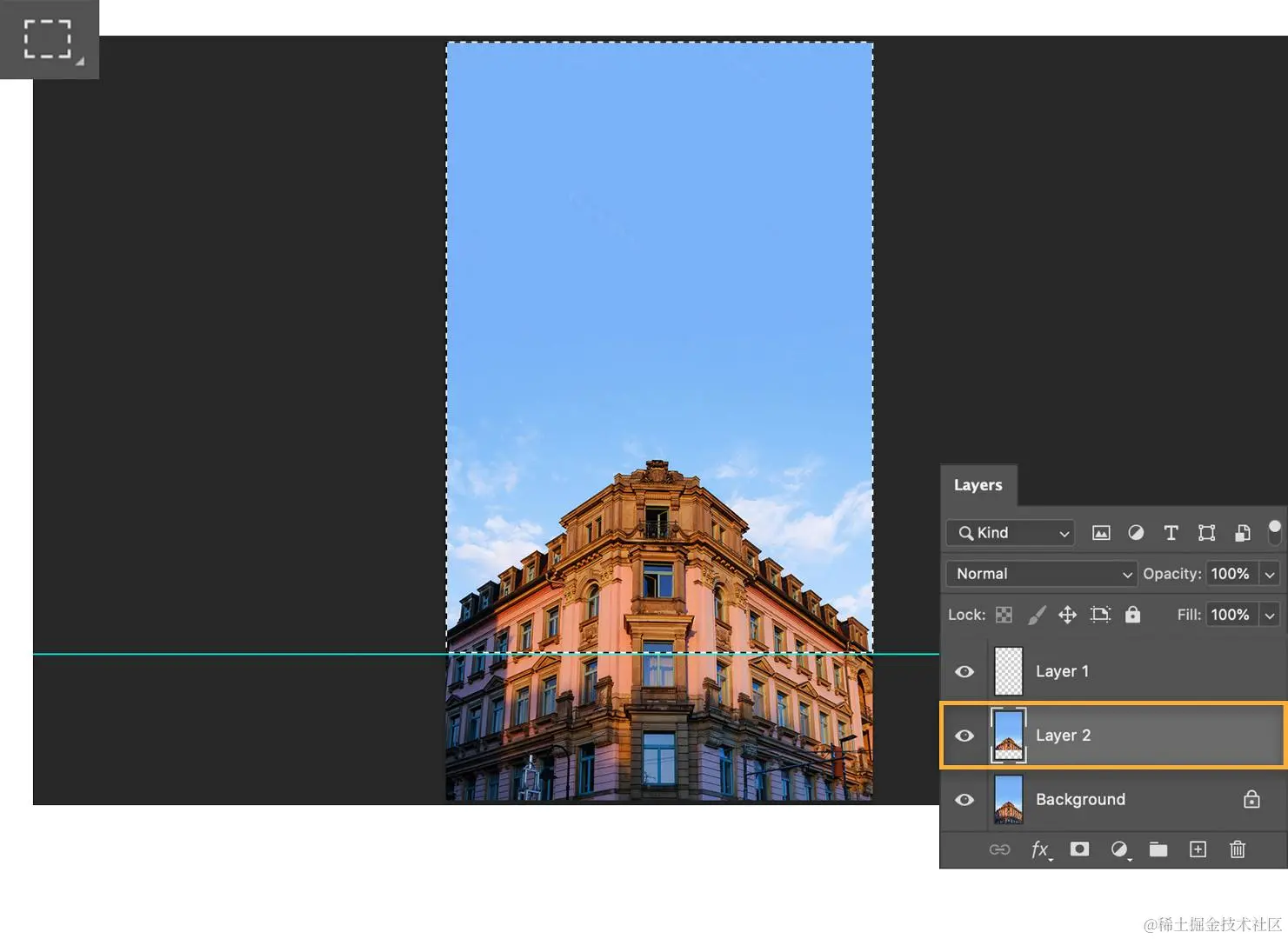
Task: Switch to the Layers tab
Action: point(978,485)
